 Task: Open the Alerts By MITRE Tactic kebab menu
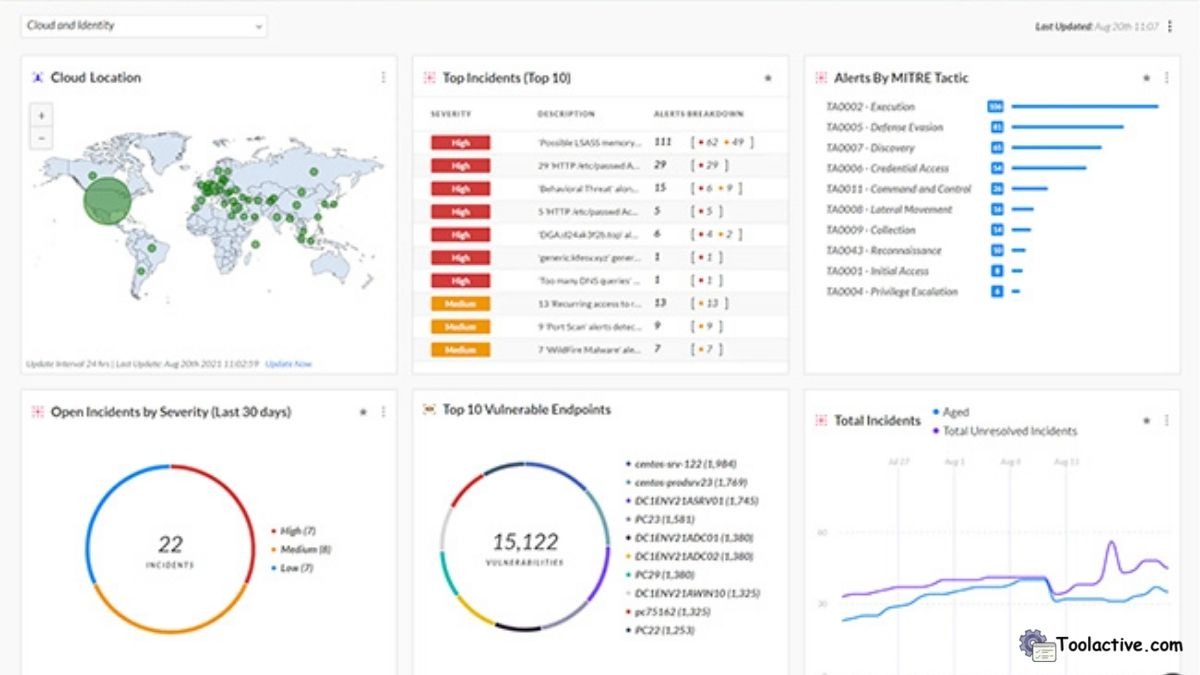pos(1166,78)
